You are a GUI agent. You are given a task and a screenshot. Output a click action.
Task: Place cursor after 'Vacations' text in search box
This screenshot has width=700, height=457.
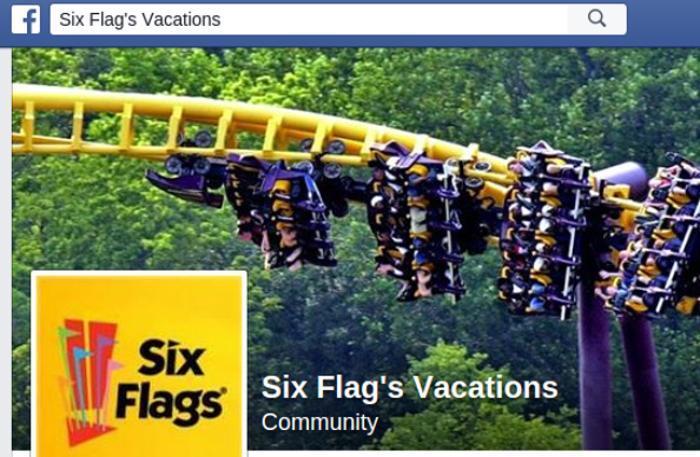(x=222, y=20)
